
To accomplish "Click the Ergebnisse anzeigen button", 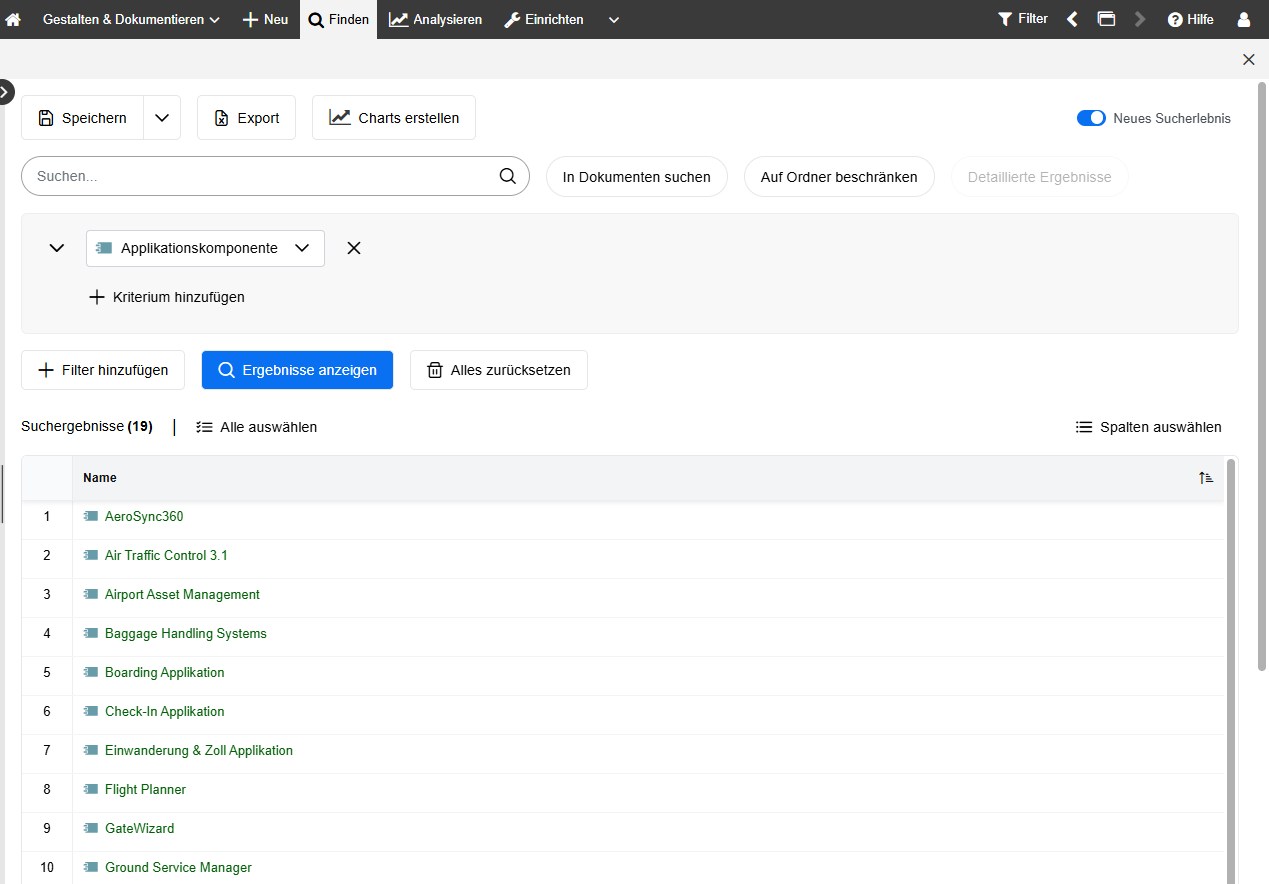I will [297, 369].
